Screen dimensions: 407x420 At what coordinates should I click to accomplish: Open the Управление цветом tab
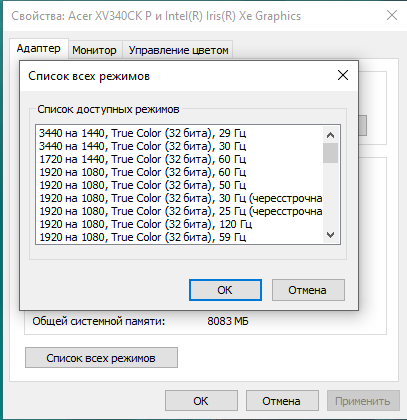178,50
